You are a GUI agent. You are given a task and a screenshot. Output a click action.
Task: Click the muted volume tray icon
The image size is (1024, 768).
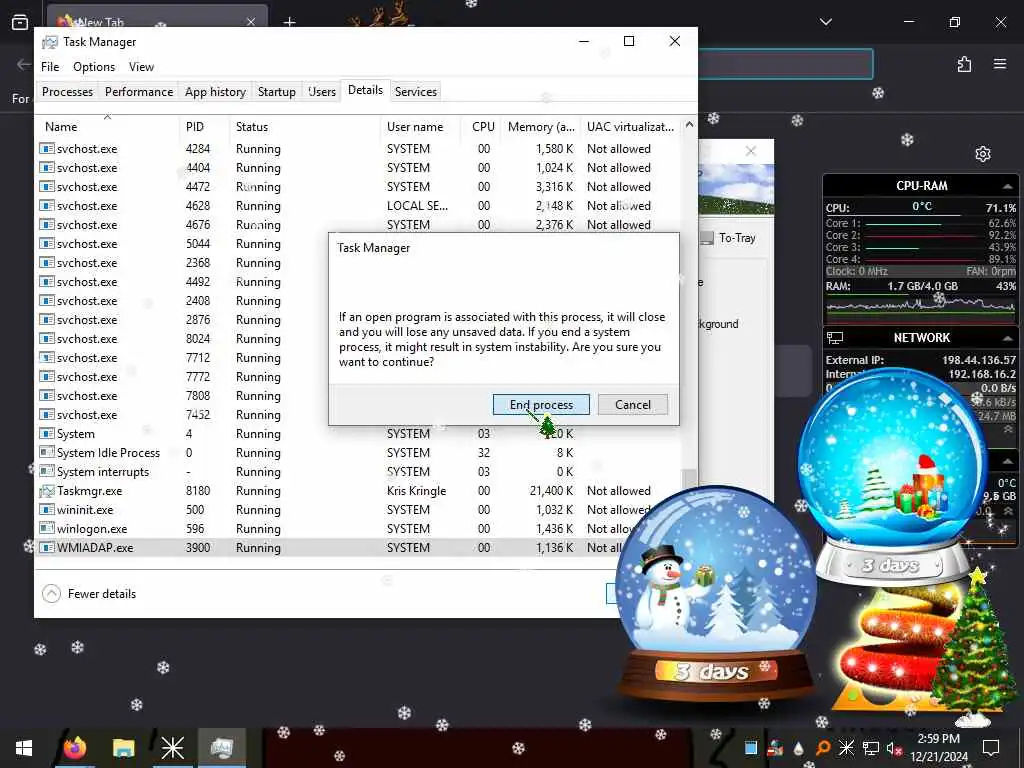coord(894,748)
